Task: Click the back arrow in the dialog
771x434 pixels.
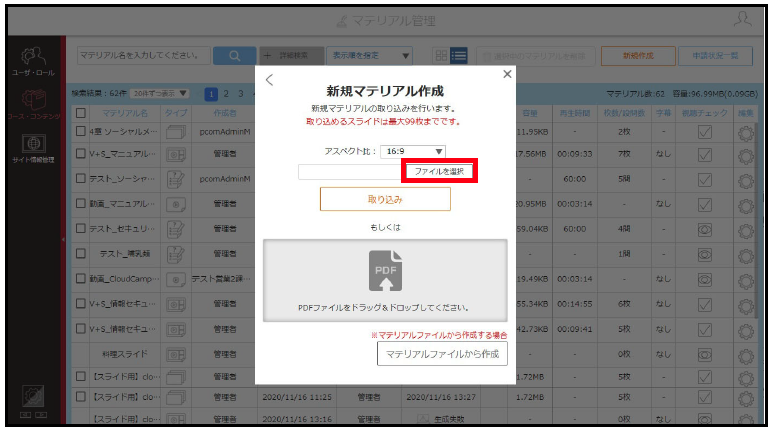Action: click(269, 80)
